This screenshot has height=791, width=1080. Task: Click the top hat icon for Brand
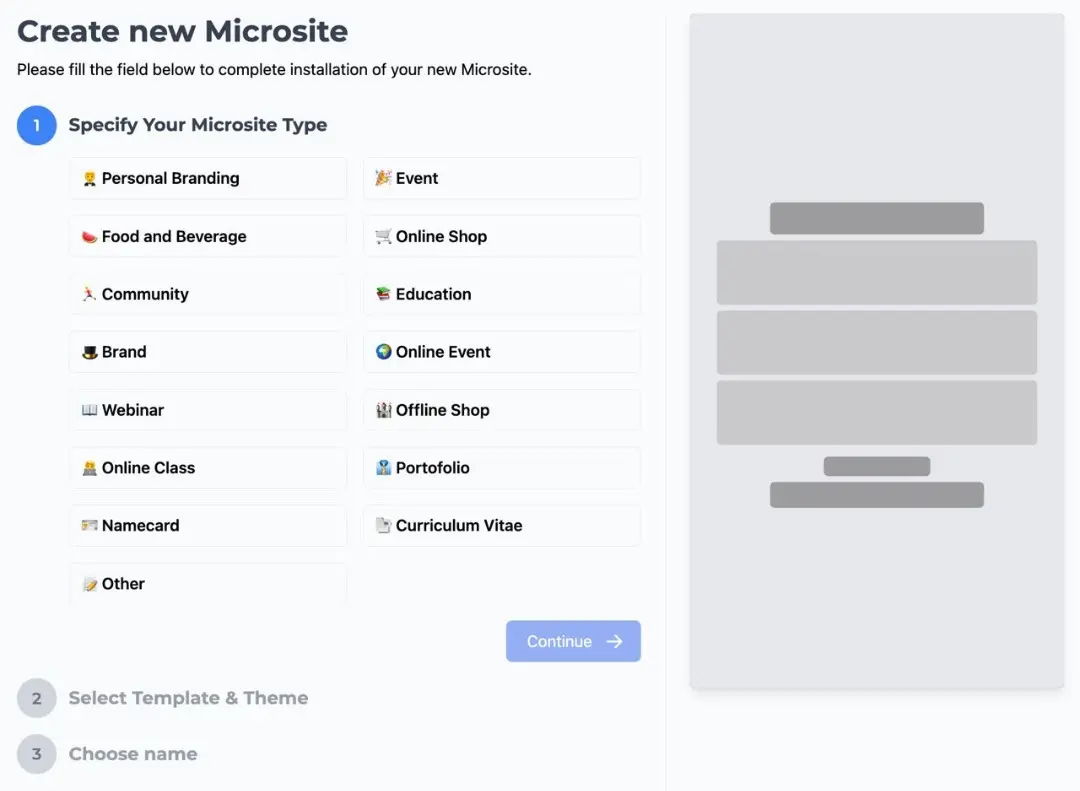89,352
